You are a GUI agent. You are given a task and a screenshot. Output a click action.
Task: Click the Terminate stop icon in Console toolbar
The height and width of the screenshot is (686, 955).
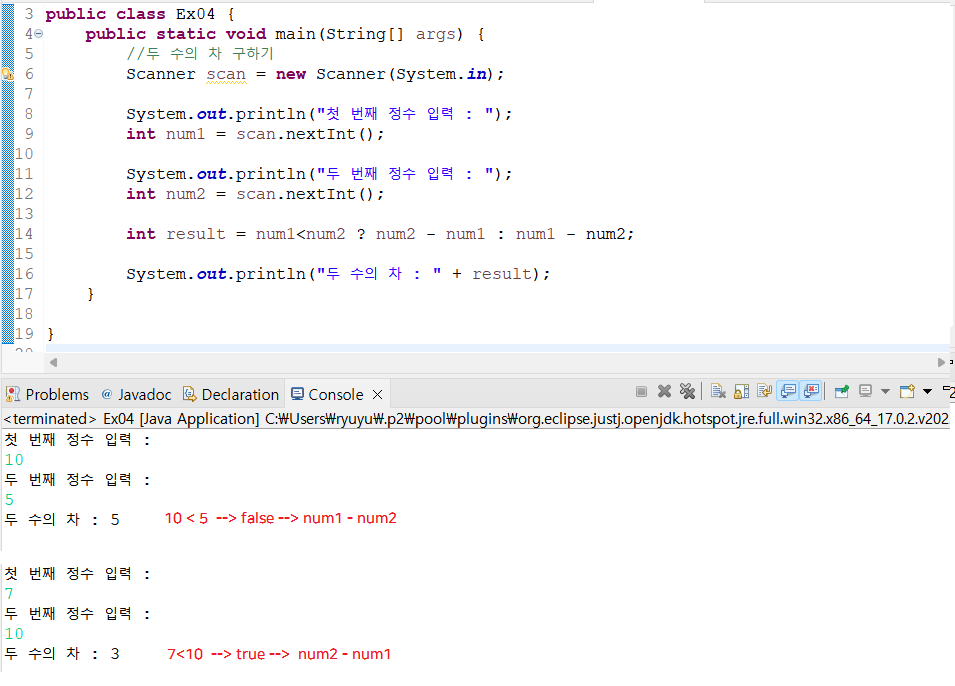[641, 392]
